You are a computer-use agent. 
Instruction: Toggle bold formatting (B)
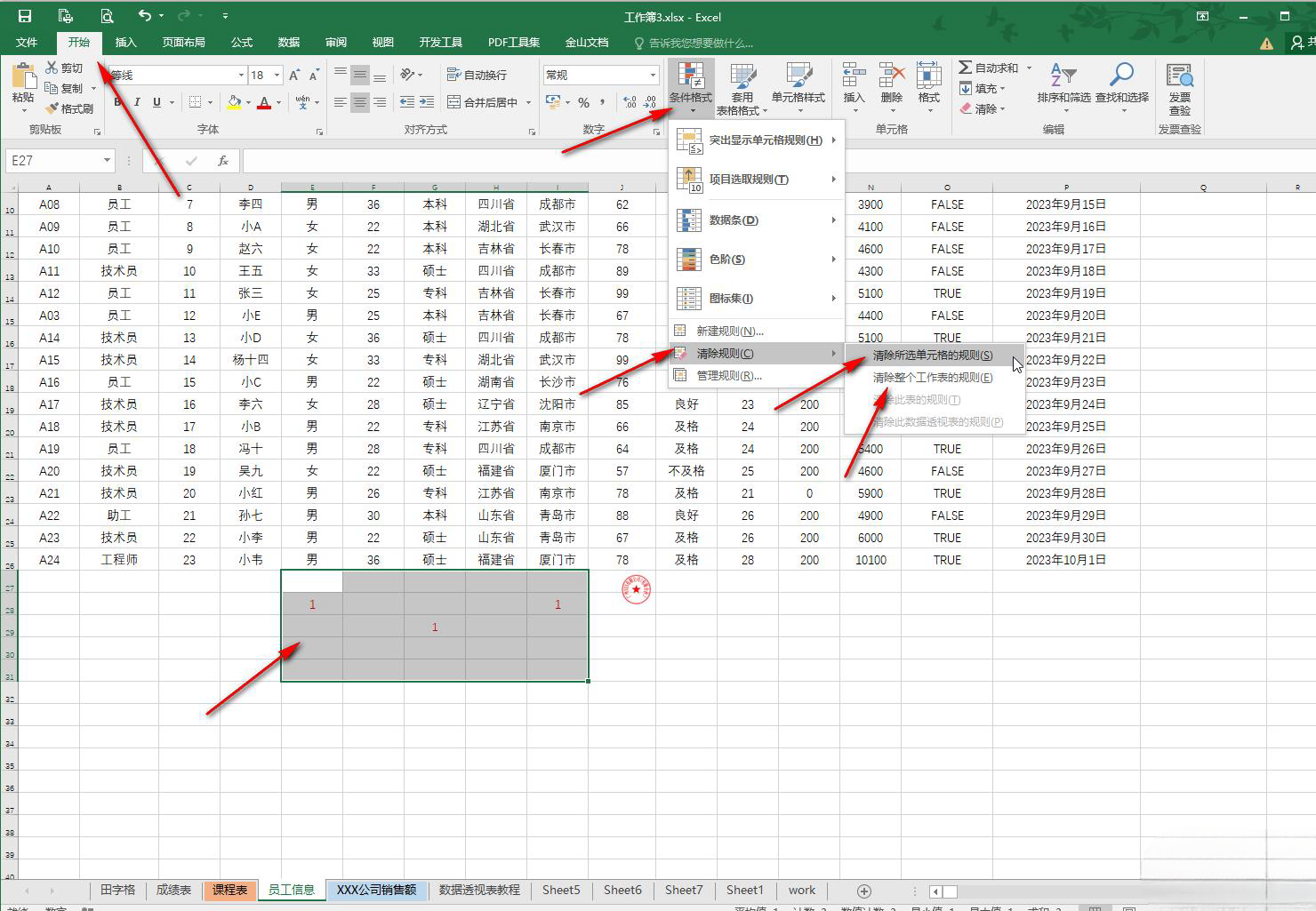tap(117, 102)
